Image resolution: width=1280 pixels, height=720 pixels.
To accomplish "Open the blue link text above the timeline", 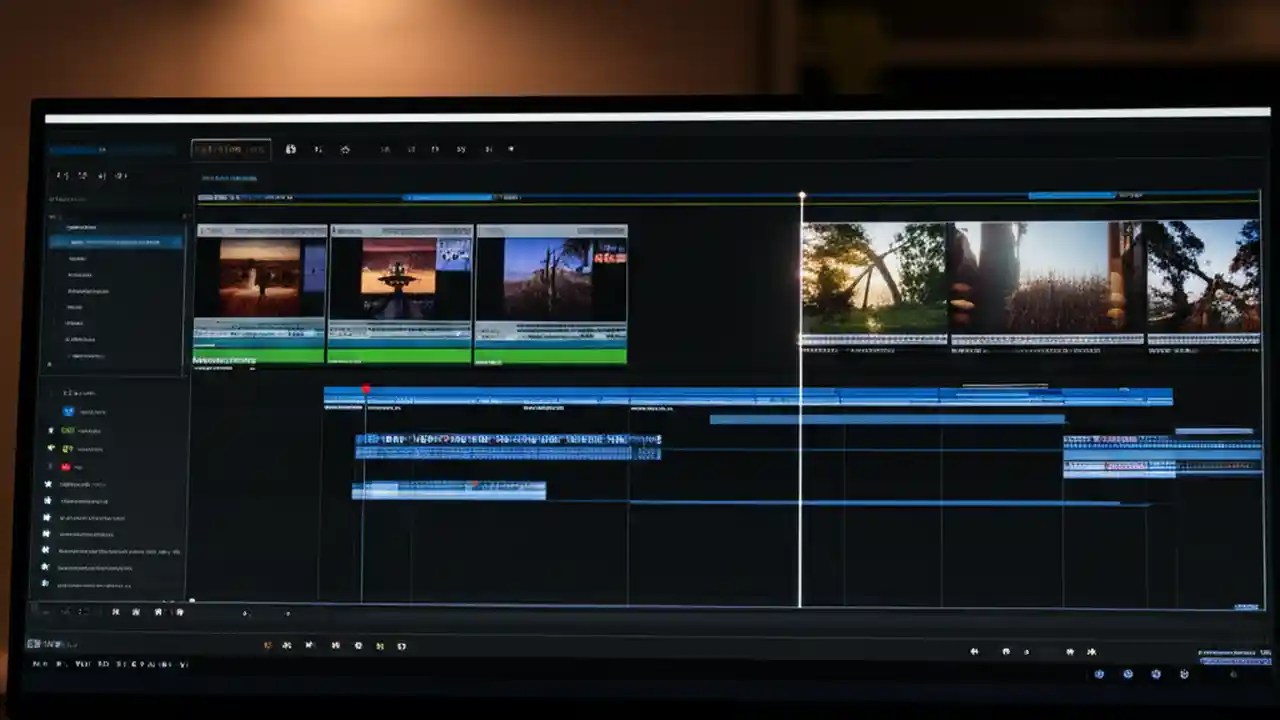I will pos(228,178).
